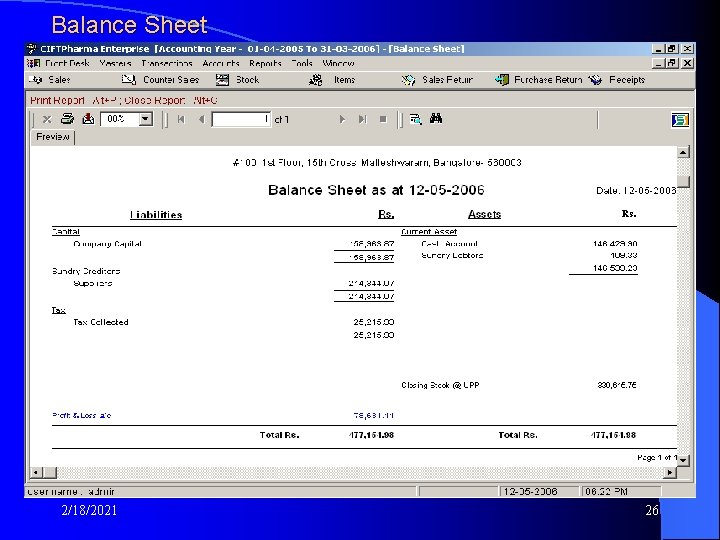Click the Sundry Creditors heading
This screenshot has width=720, height=540.
86,271
